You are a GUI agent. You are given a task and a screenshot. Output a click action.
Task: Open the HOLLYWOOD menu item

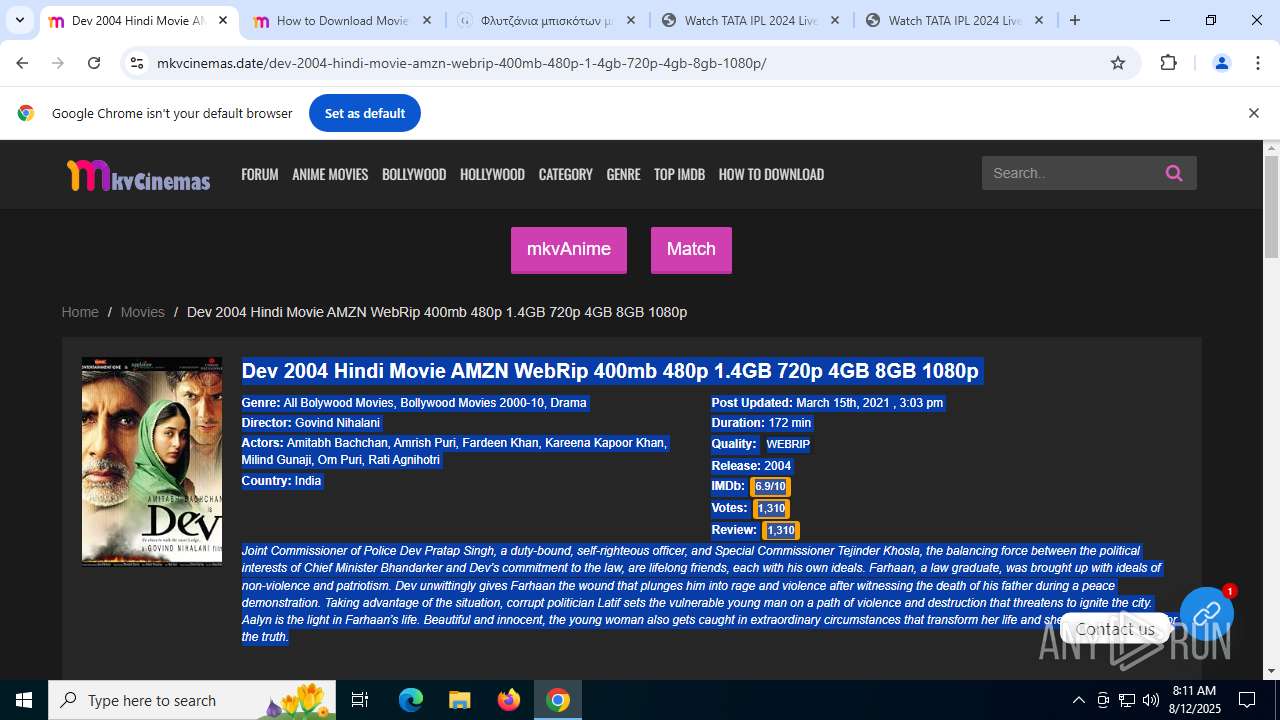pyautogui.click(x=492, y=174)
